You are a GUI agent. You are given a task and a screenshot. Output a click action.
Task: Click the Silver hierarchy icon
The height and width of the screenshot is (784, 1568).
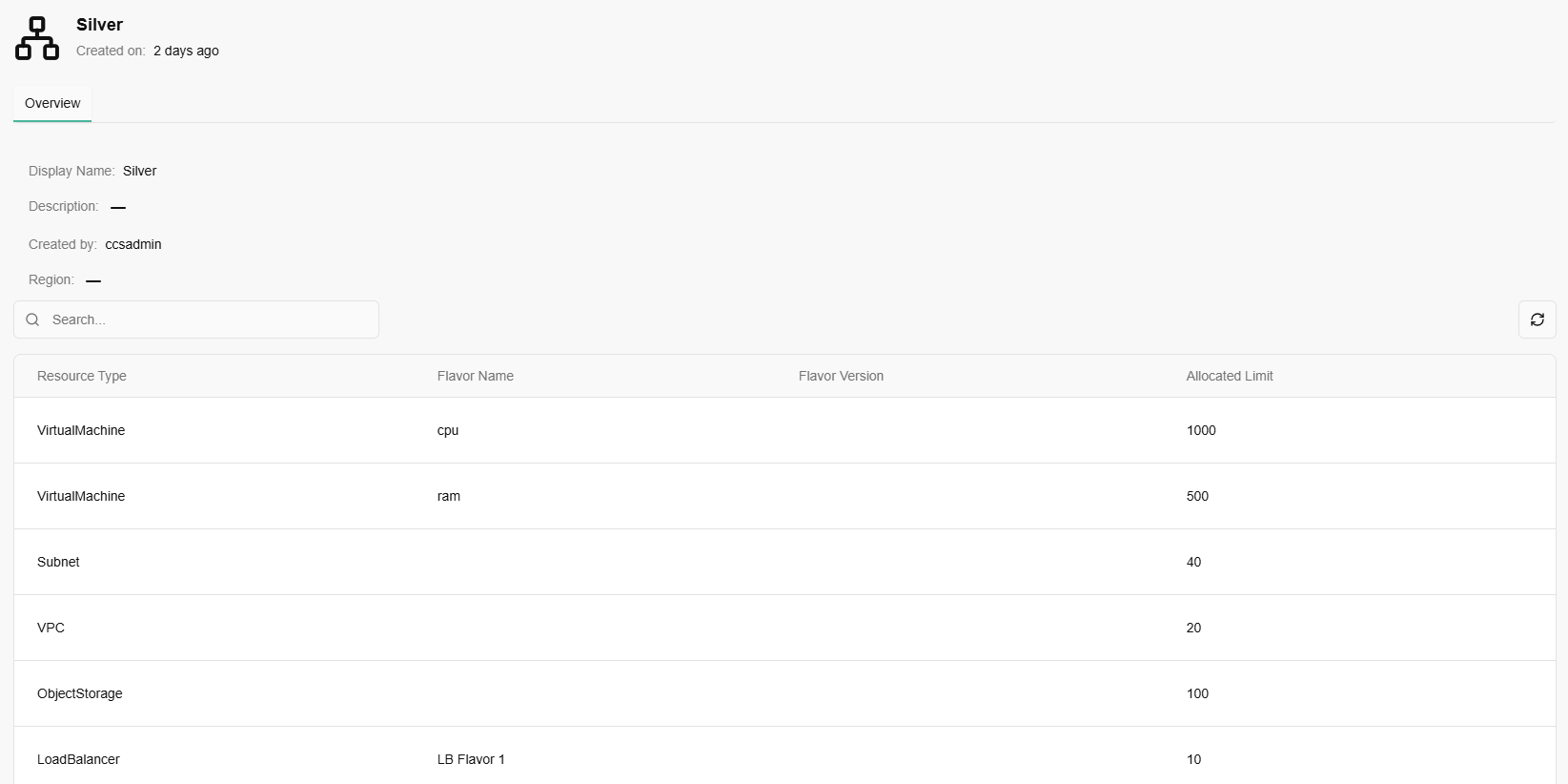(x=37, y=38)
